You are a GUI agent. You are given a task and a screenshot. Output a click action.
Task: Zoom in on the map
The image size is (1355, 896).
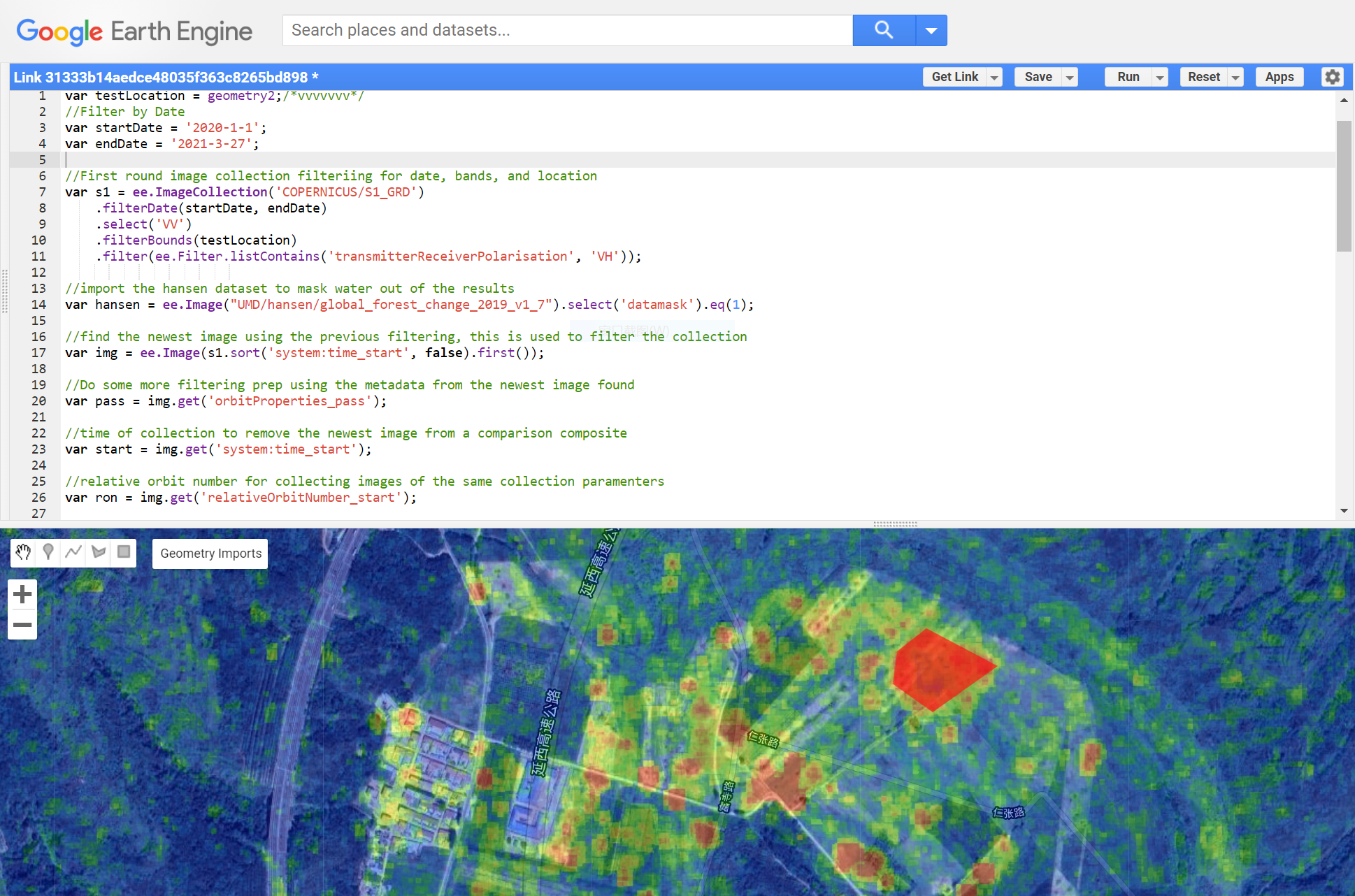[22, 594]
